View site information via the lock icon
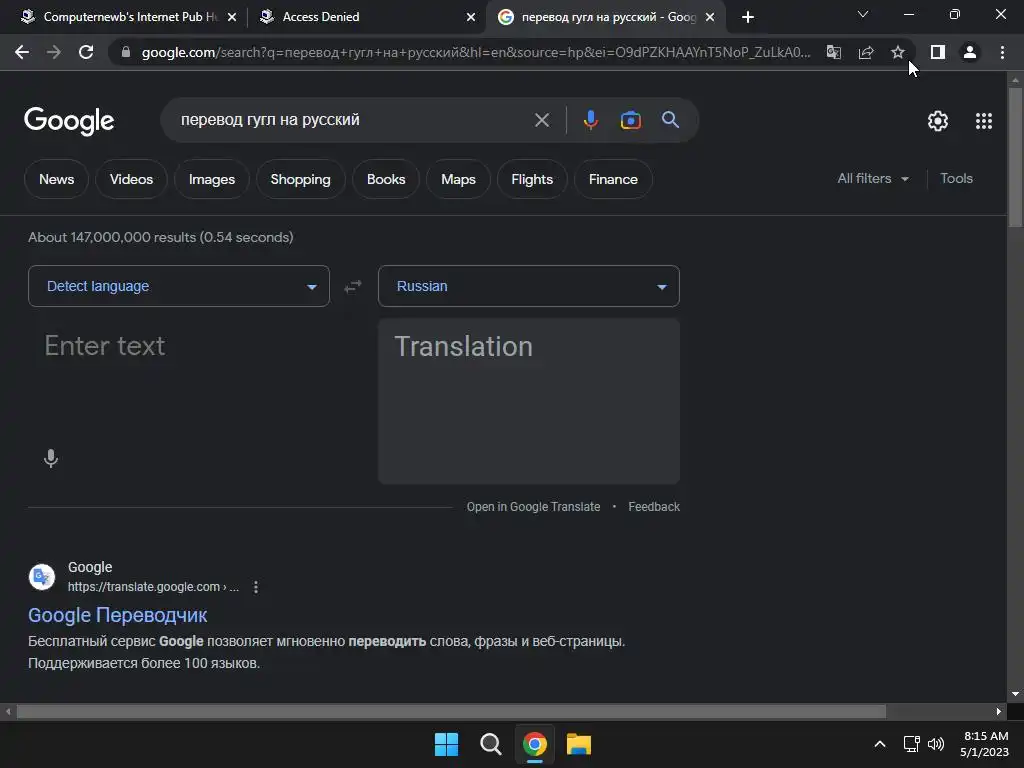Screen dimensions: 1024x768 pyautogui.click(x=125, y=52)
